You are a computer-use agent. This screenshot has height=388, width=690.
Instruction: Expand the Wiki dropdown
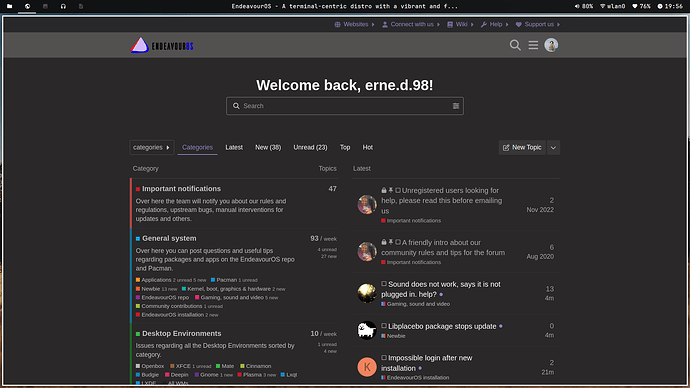(460, 24)
